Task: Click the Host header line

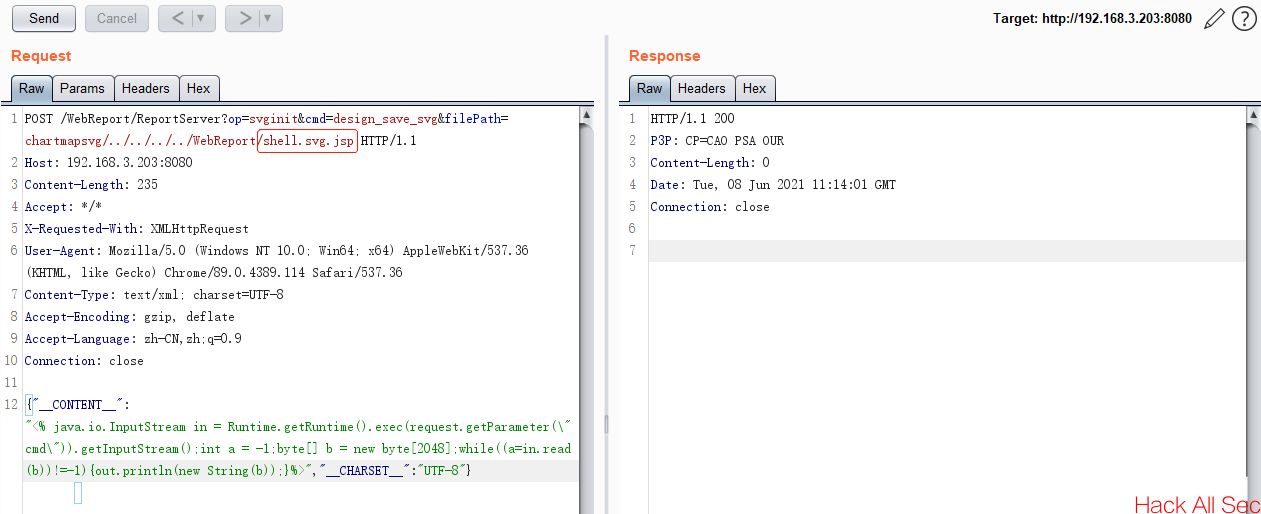Action: coord(108,163)
